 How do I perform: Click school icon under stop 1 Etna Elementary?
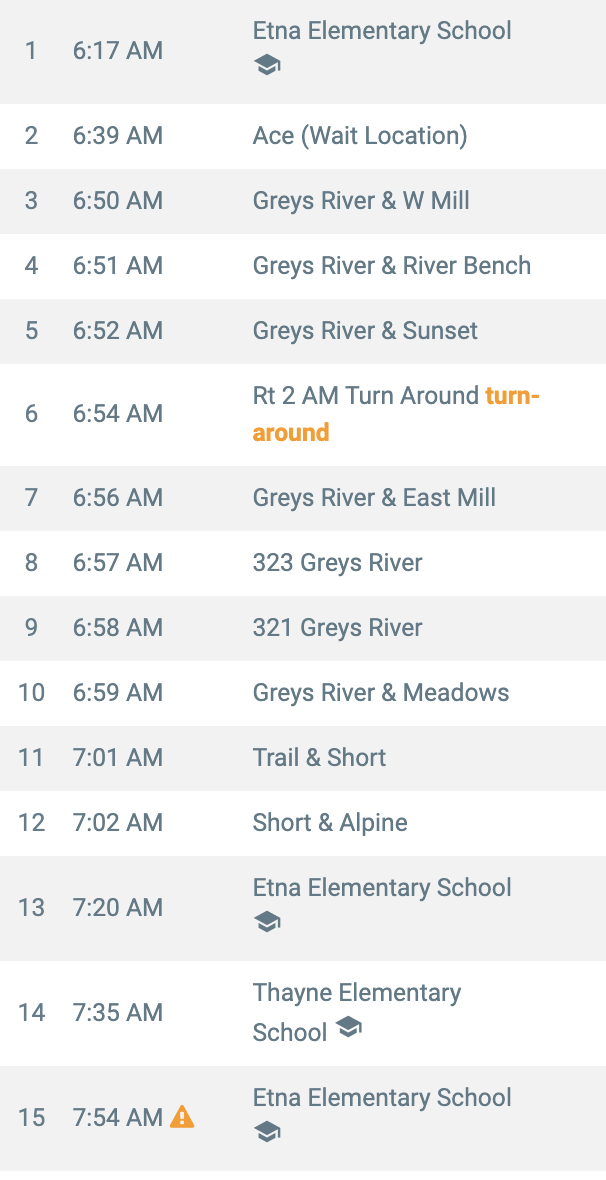267,65
